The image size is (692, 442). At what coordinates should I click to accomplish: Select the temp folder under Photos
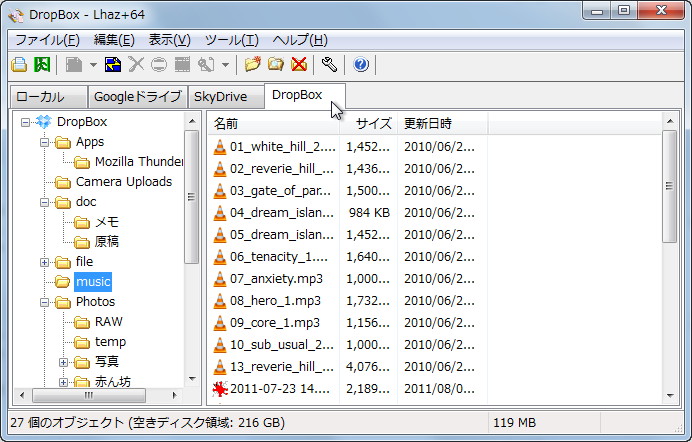(x=110, y=342)
